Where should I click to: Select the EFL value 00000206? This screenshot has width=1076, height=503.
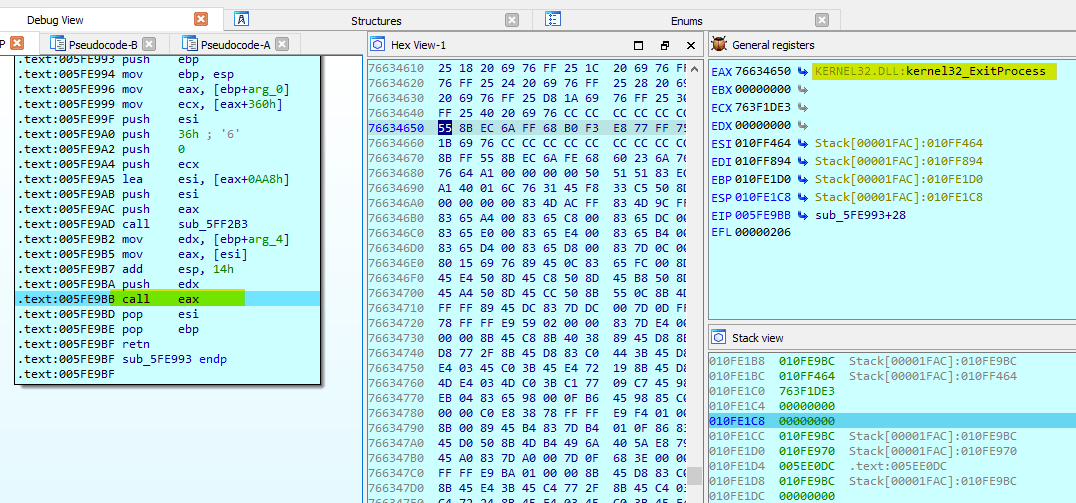[x=762, y=232]
